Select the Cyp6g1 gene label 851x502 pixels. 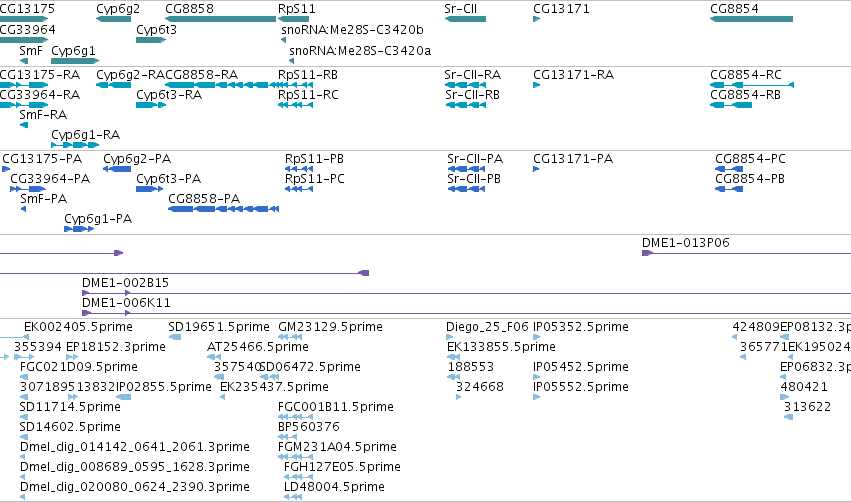[73, 51]
